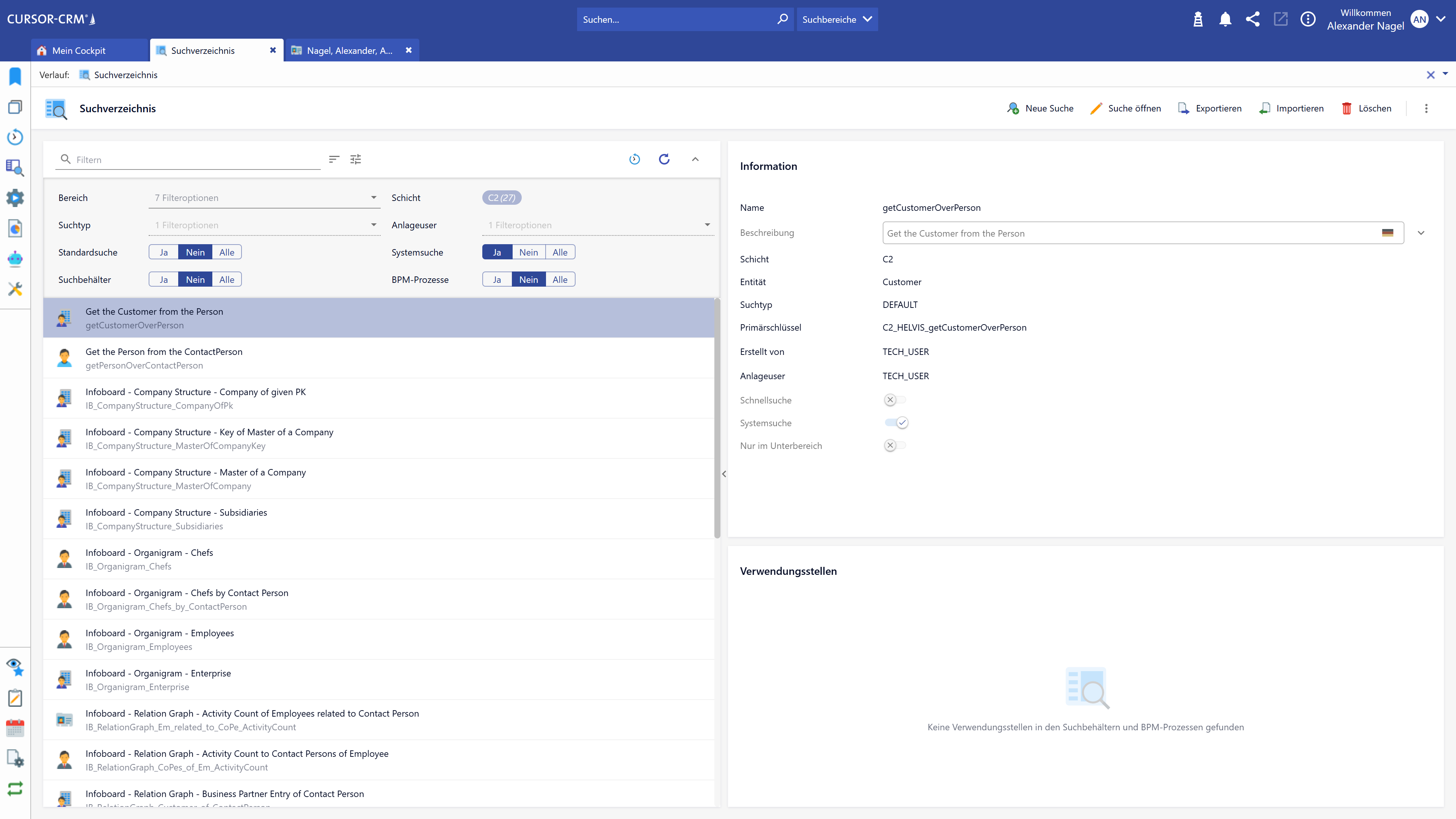Open the wrench tools icon in sidebar
The width and height of the screenshot is (1456, 819).
(x=15, y=289)
